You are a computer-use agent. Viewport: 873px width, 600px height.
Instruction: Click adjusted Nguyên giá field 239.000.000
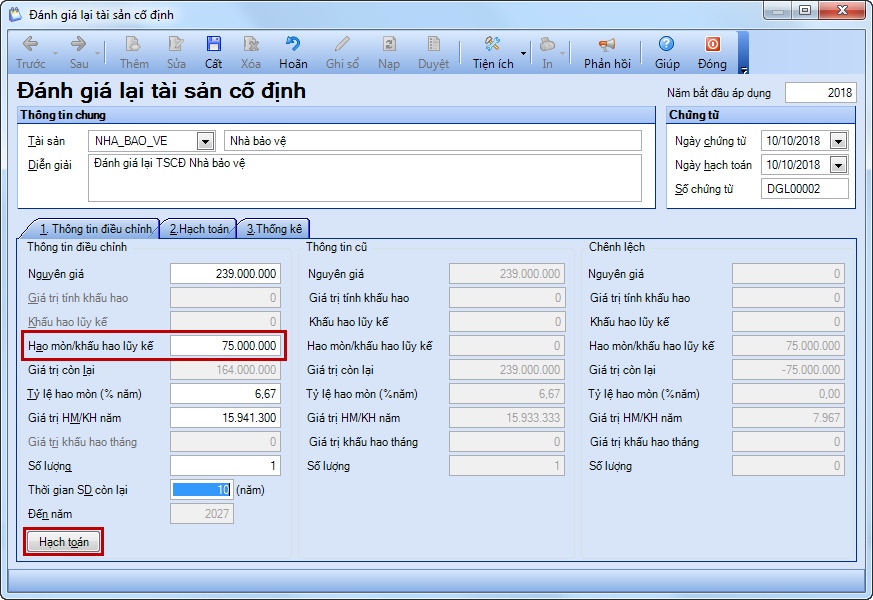[225, 274]
